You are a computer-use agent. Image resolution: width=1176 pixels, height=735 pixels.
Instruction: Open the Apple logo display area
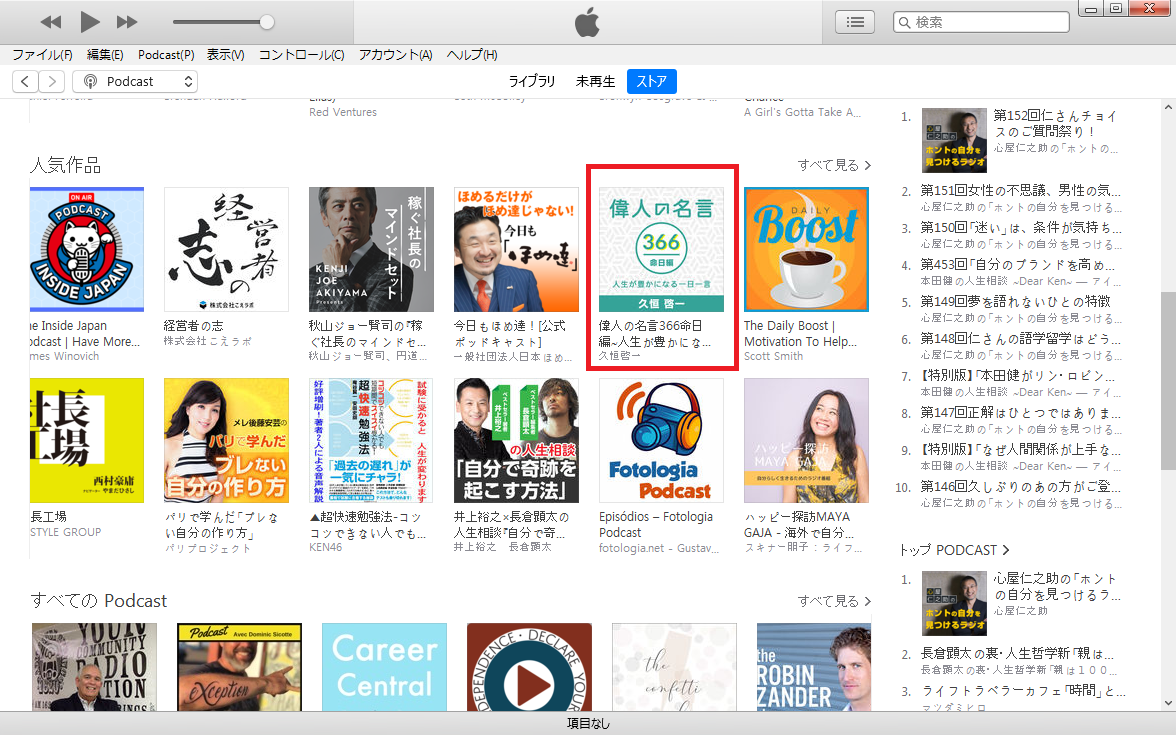[588, 22]
